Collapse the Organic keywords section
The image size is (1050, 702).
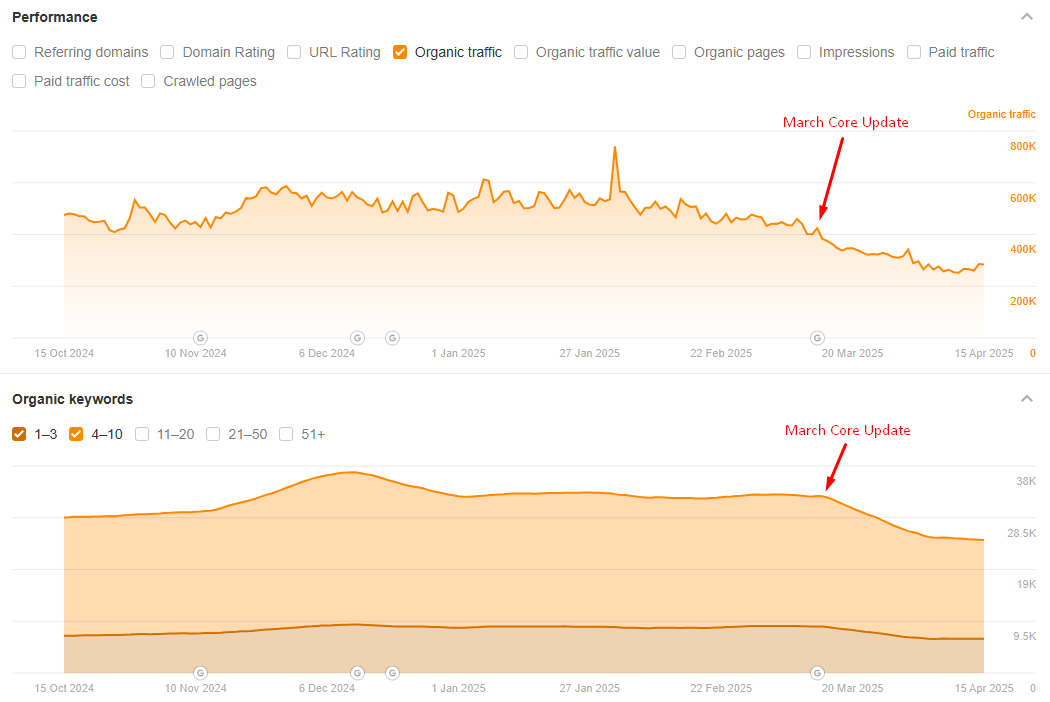coord(1027,398)
